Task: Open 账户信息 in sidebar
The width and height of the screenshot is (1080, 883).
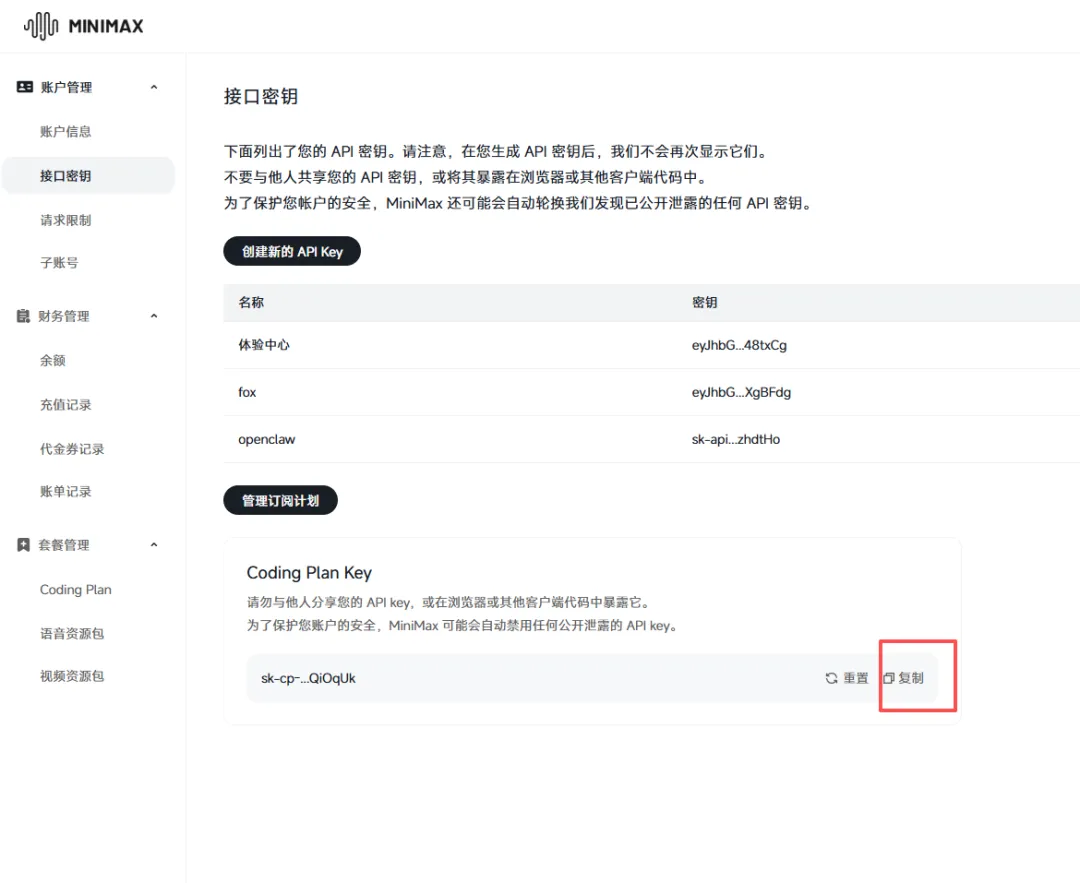Action: 65,132
